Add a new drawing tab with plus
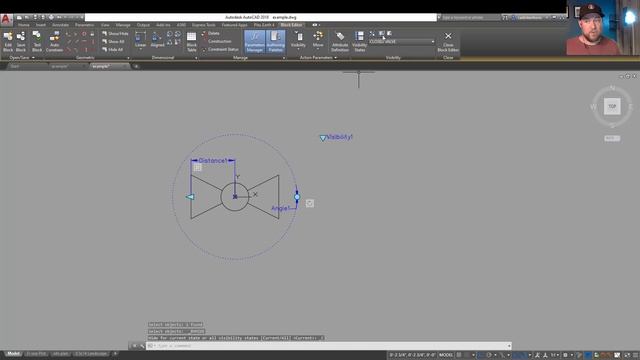640x360 pixels. 136,66
